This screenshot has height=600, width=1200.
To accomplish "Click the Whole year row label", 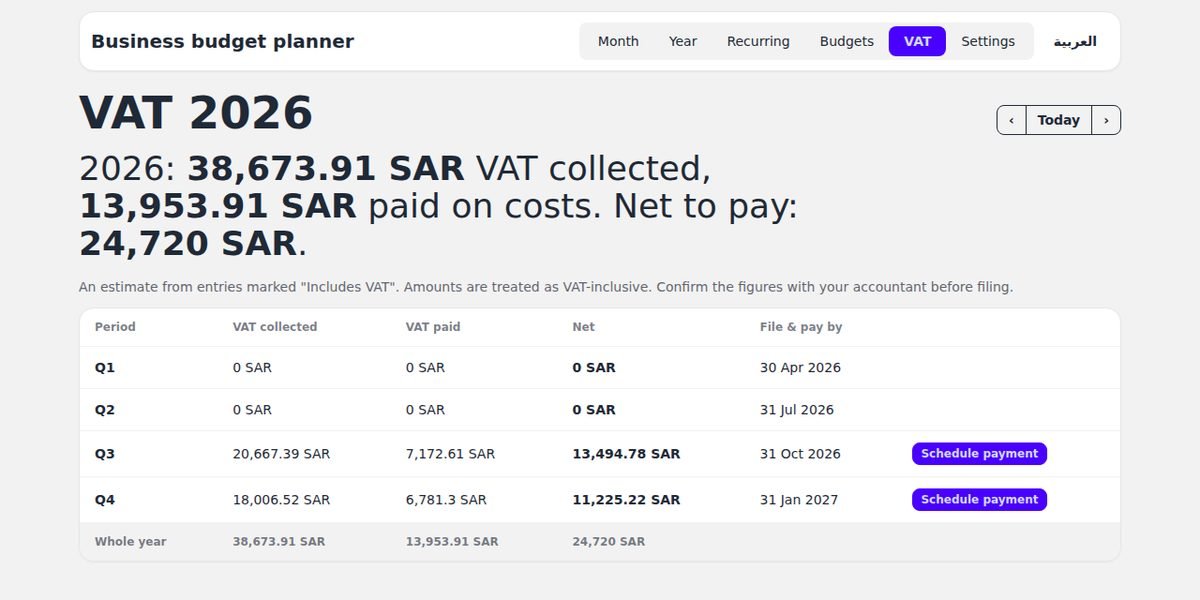I will pos(131,542).
